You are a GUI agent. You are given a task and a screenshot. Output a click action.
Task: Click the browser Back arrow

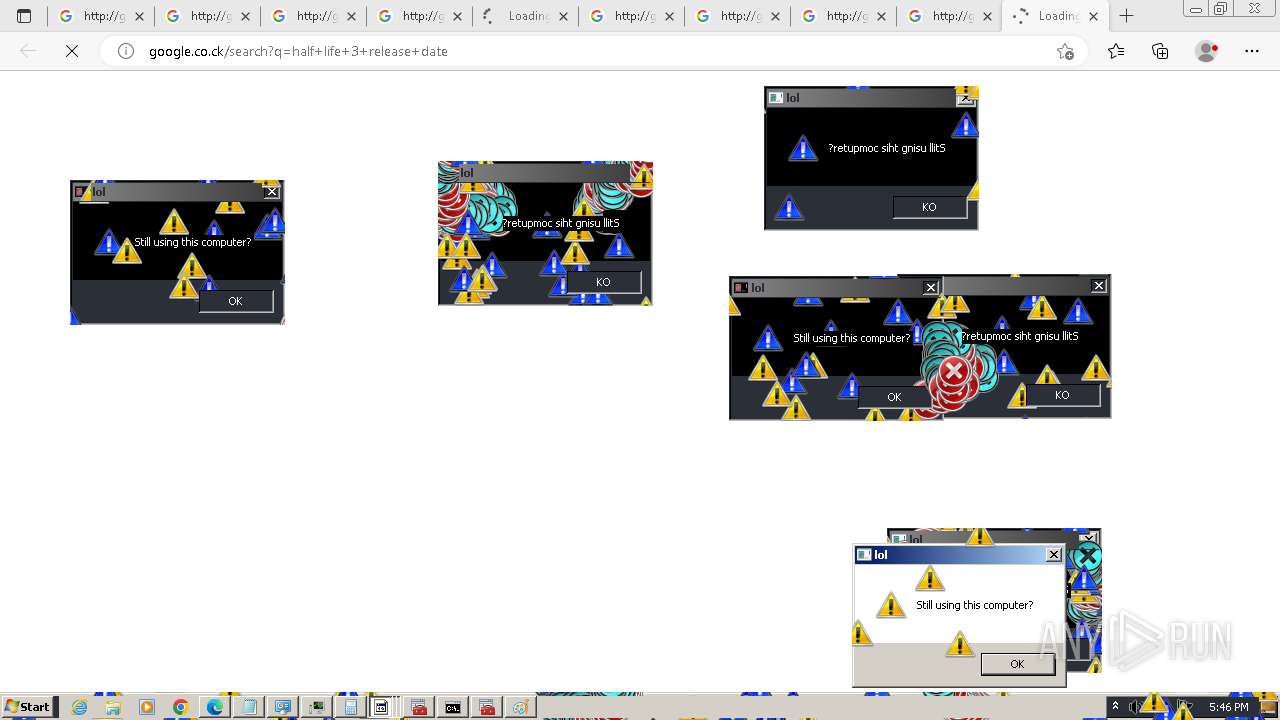[x=28, y=51]
